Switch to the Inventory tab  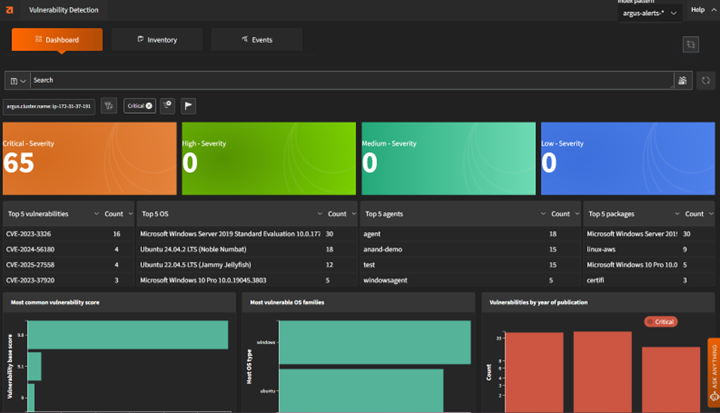pyautogui.click(x=157, y=40)
